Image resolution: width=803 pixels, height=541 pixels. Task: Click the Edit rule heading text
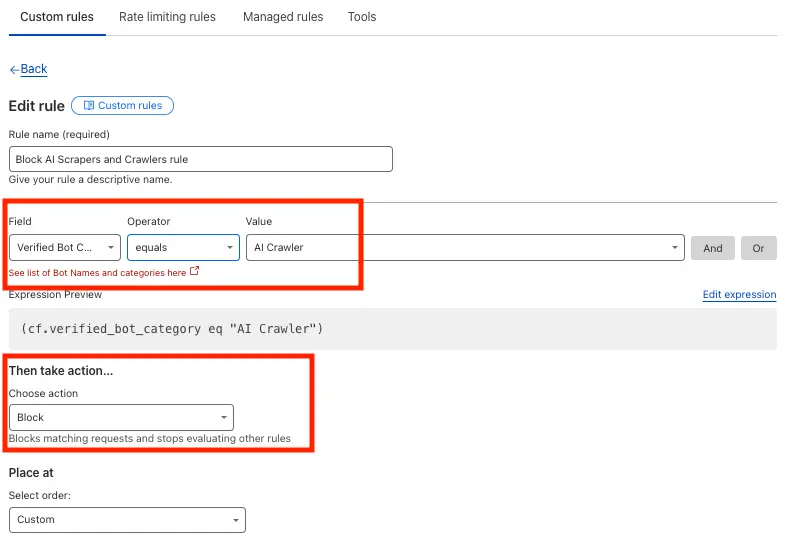tap(37, 106)
